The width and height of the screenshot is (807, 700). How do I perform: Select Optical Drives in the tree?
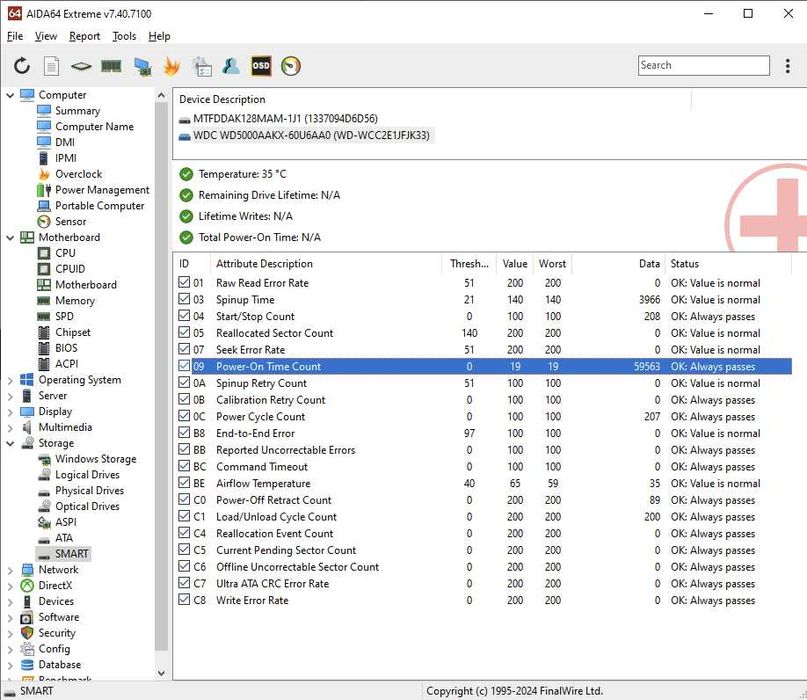tap(87, 506)
